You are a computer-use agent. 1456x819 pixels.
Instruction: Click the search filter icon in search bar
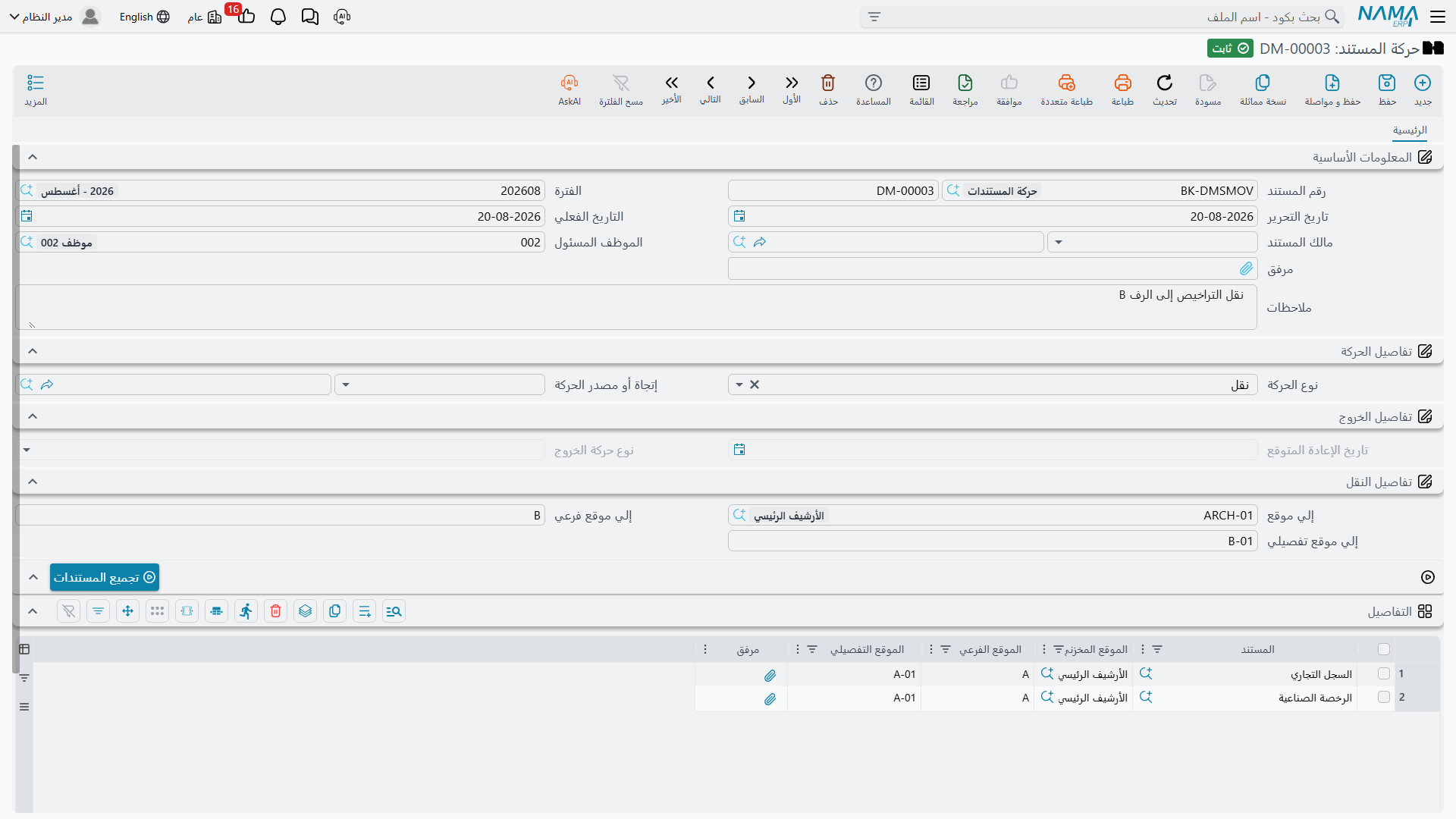tap(874, 17)
